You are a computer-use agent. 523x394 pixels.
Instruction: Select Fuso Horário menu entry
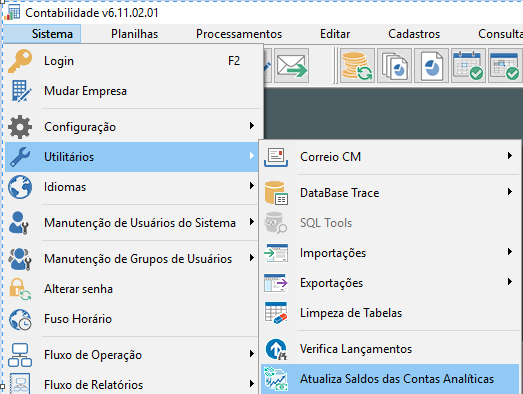[132, 319]
